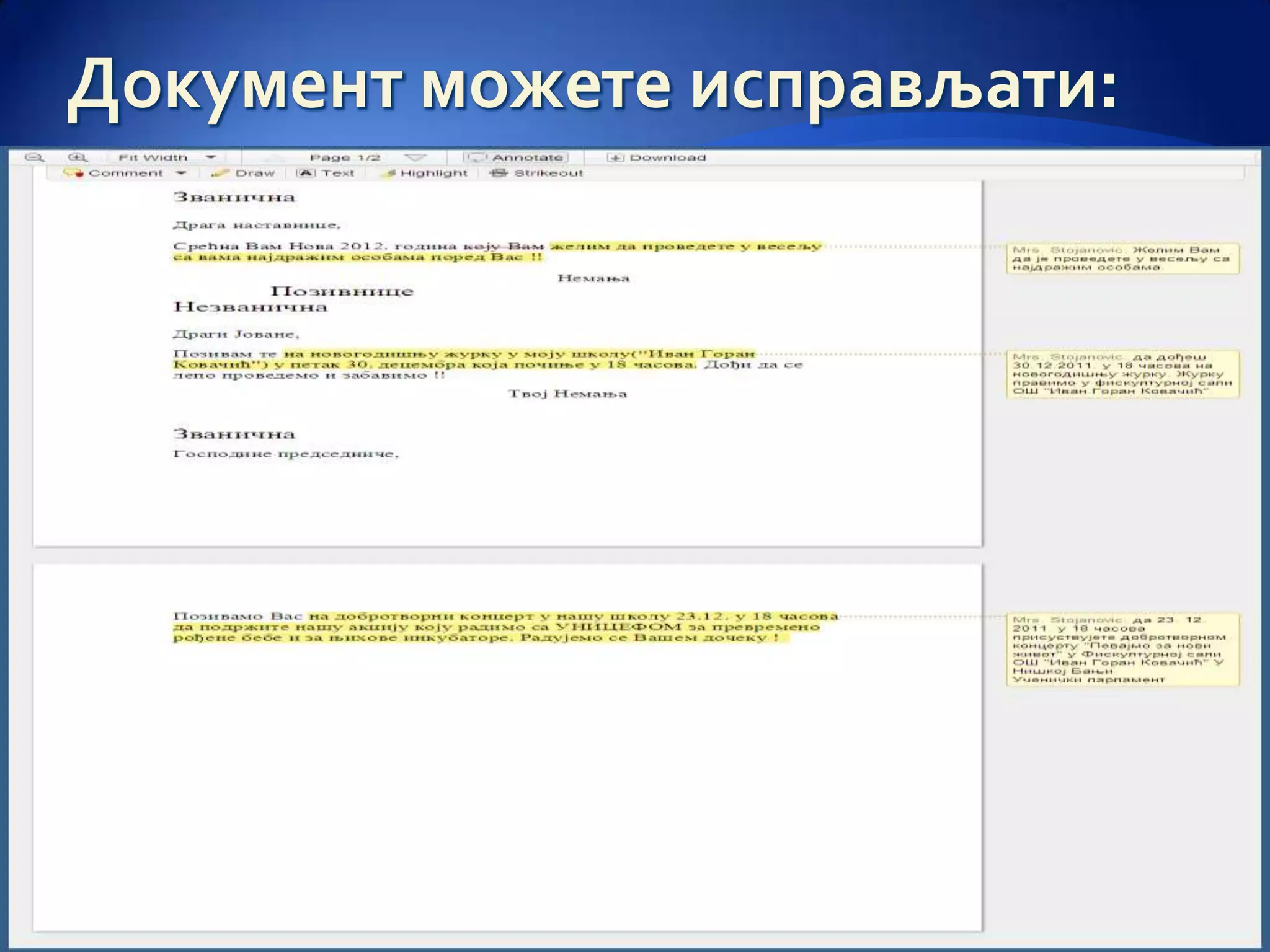Image resolution: width=1270 pixels, height=952 pixels.
Task: Click the struck-out text којy Вам
Action: click(504, 247)
